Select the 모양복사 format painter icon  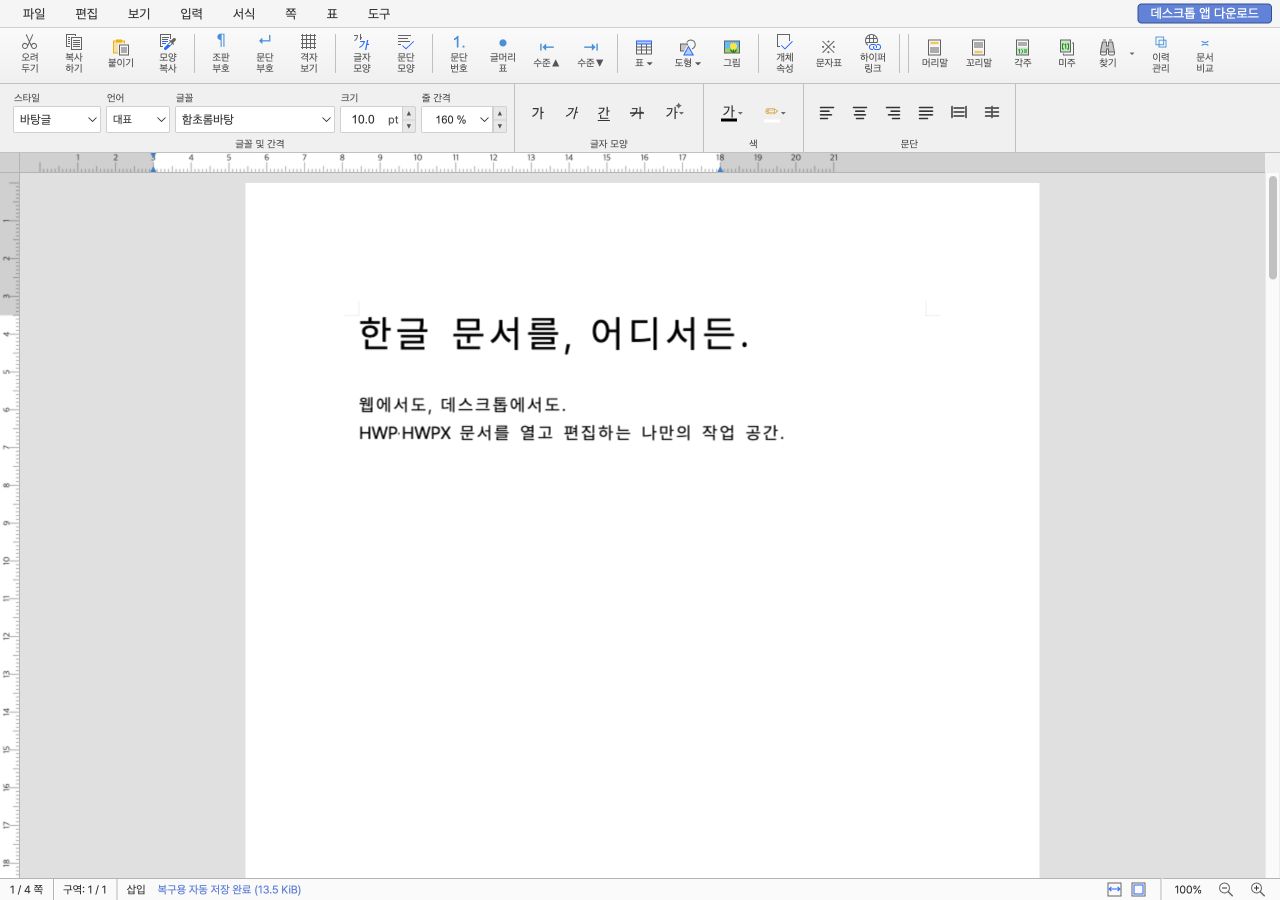[167, 53]
